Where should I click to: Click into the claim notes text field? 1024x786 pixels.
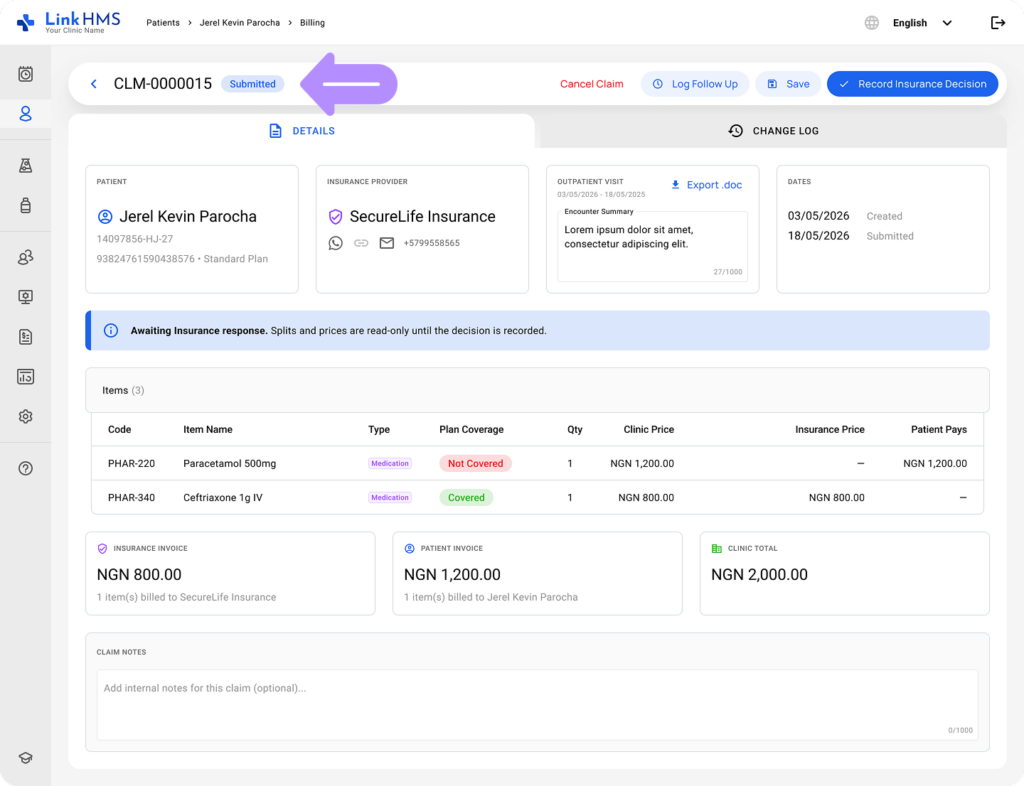point(537,704)
